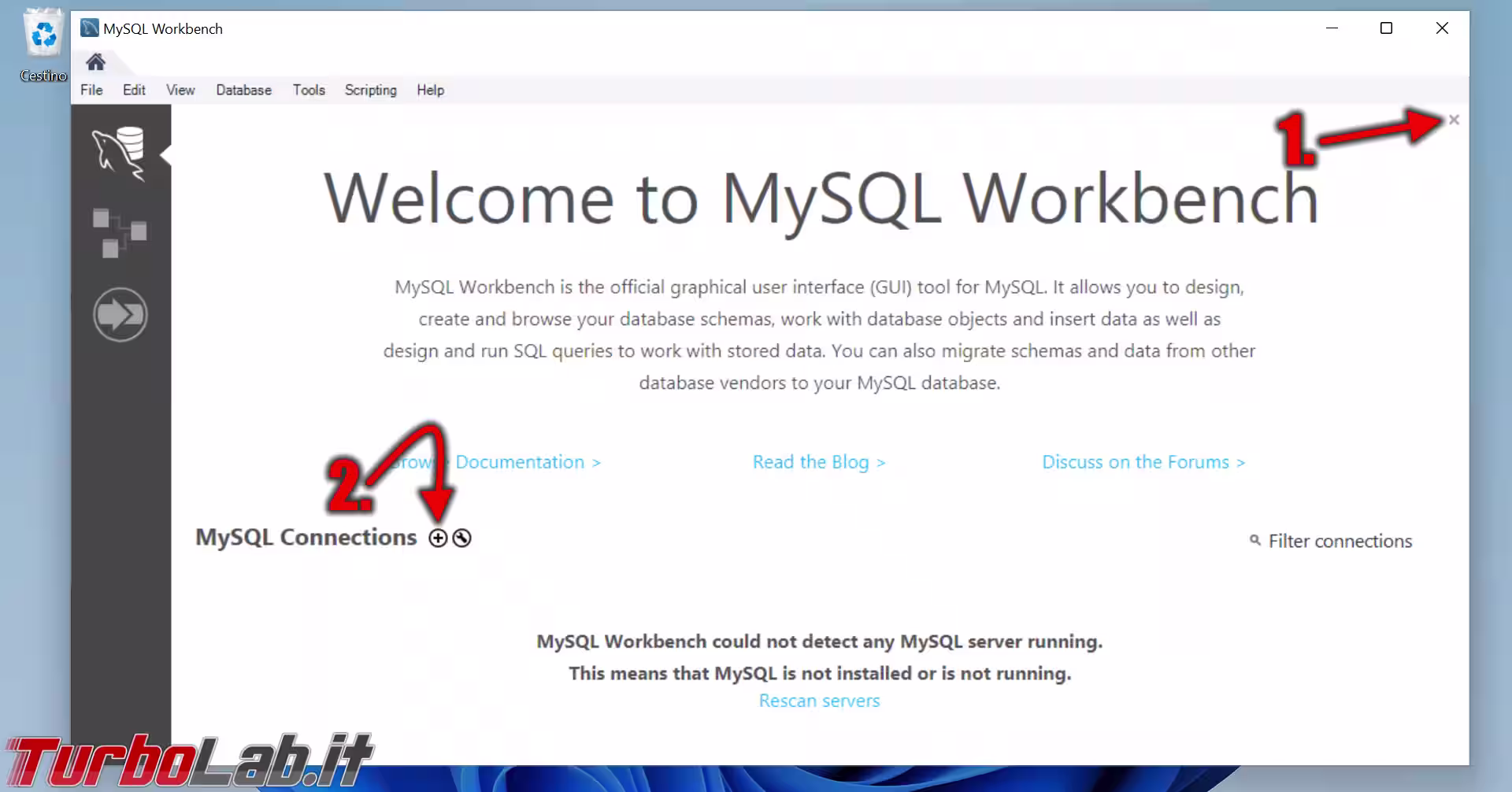
Task: Open Manage connections wrench icon
Action: point(462,538)
